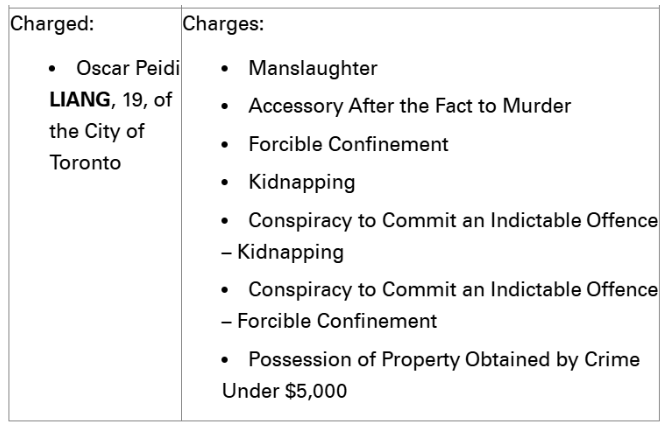Click the '– Kidnapping' continuation line

coord(282,252)
